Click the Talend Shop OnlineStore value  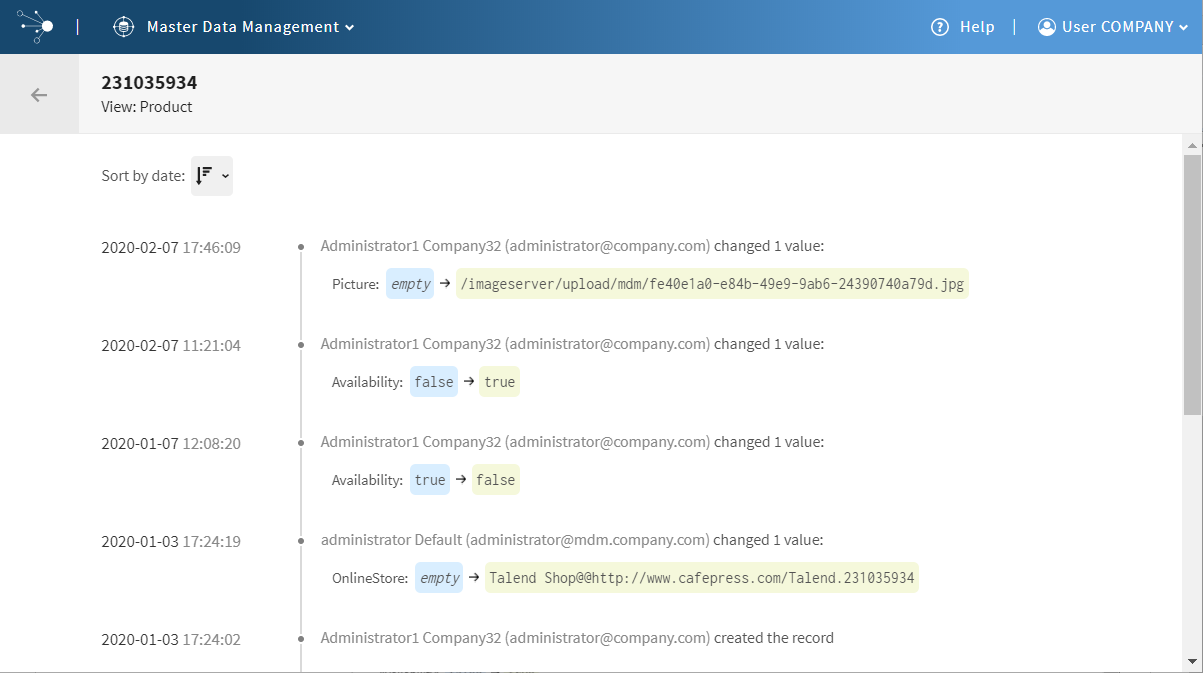(x=701, y=578)
